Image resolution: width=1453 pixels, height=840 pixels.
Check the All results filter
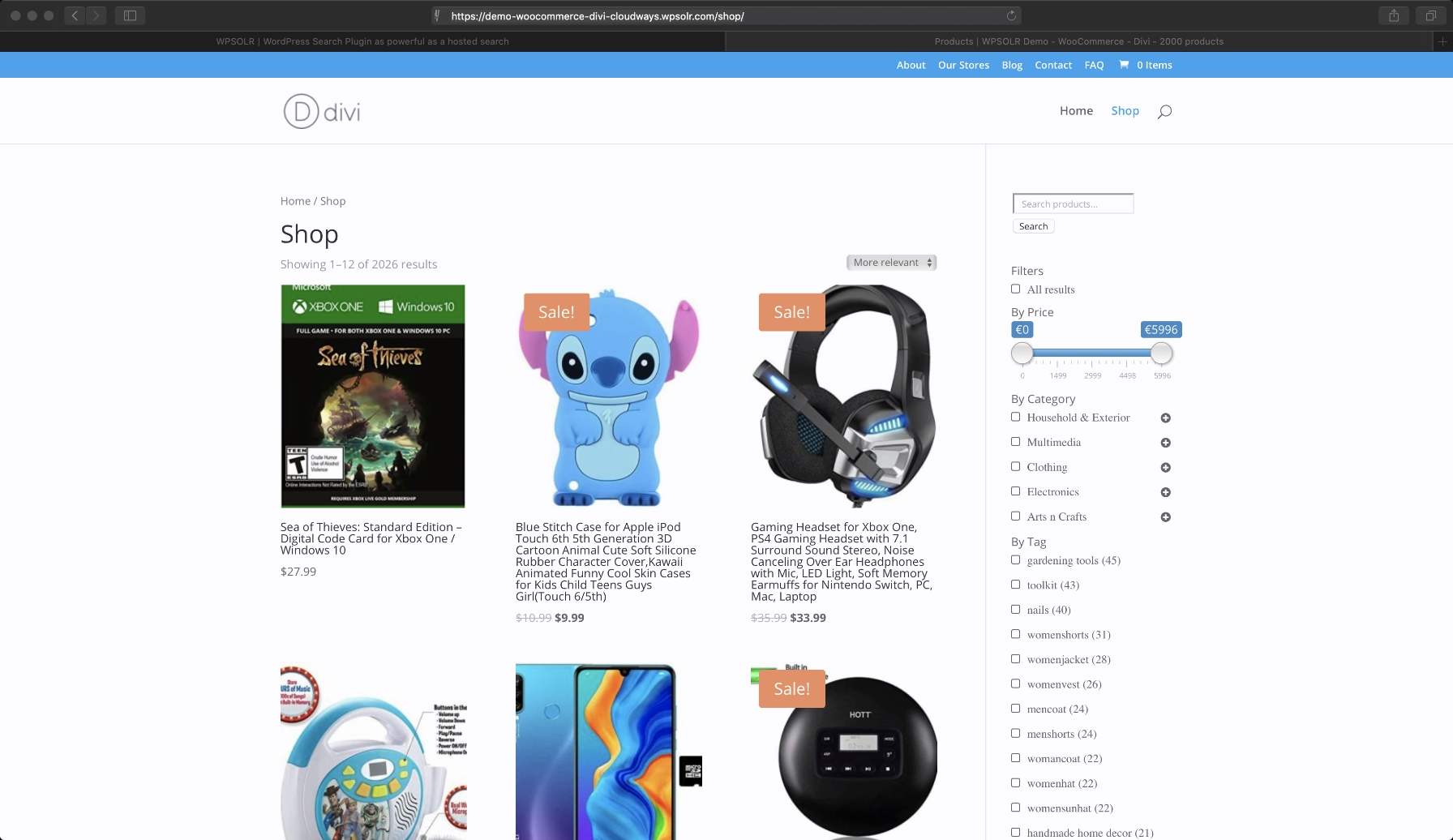tap(1015, 289)
